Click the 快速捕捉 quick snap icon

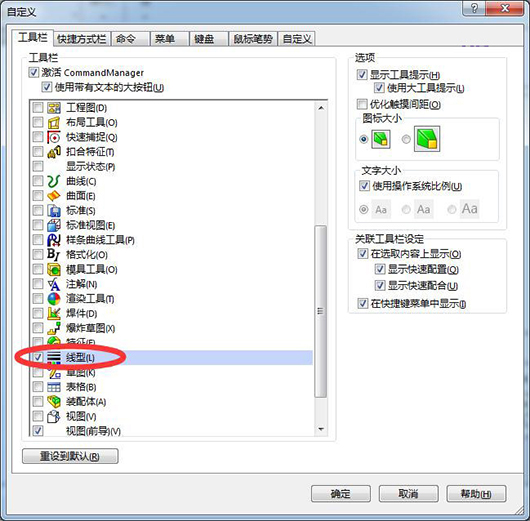coord(54,137)
